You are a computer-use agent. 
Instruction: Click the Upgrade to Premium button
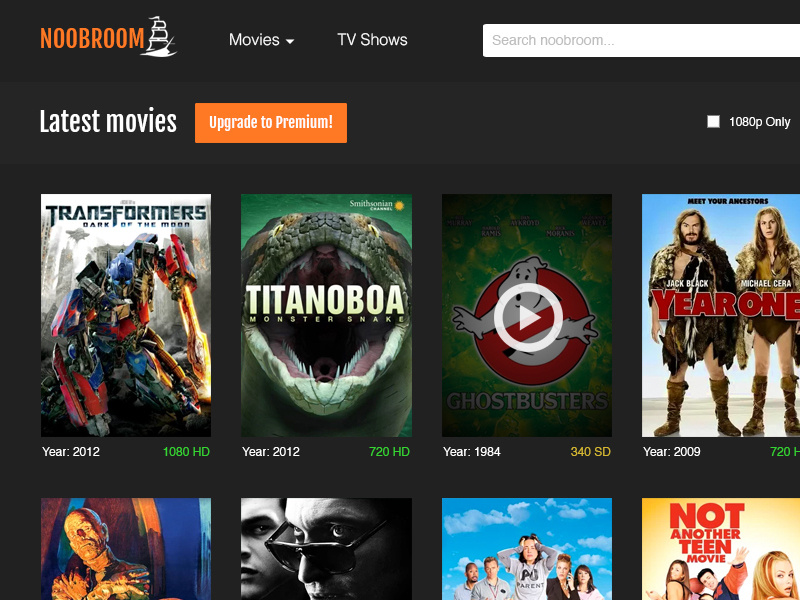pos(271,123)
